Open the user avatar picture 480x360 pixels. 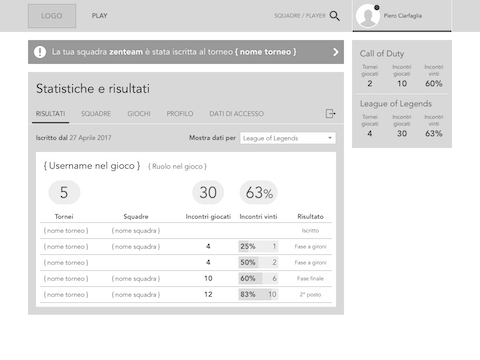pos(368,16)
